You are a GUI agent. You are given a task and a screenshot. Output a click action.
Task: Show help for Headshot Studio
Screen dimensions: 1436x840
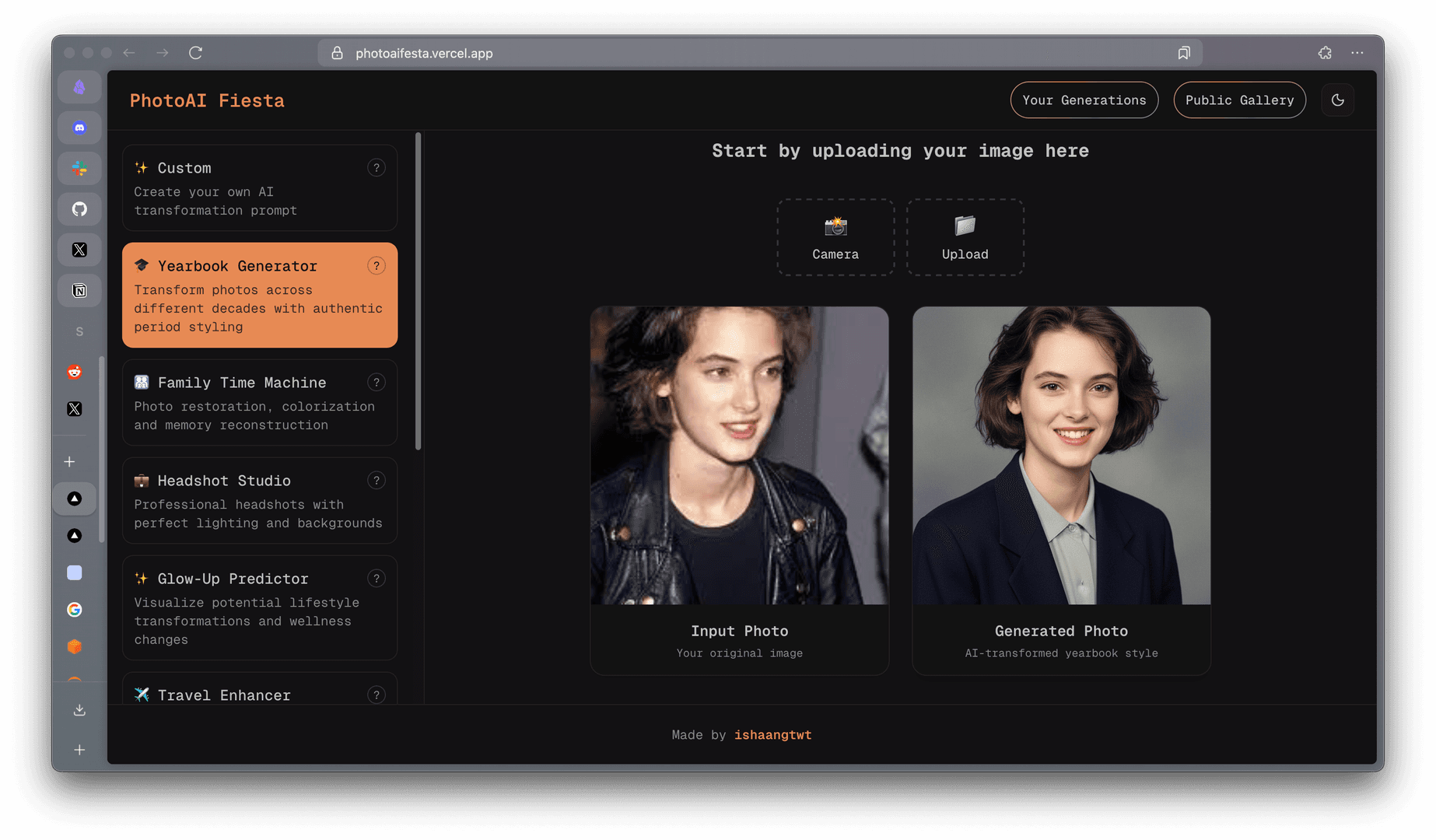click(x=377, y=481)
